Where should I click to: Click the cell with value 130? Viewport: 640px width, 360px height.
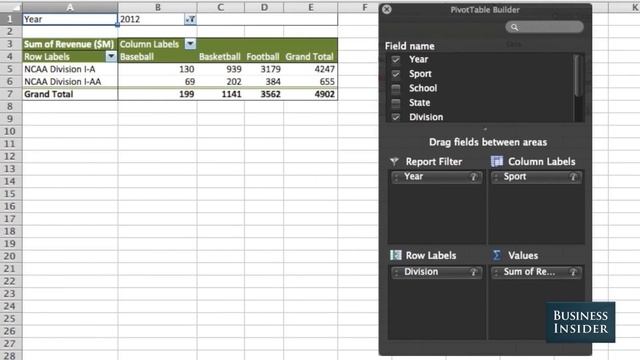tap(158, 69)
